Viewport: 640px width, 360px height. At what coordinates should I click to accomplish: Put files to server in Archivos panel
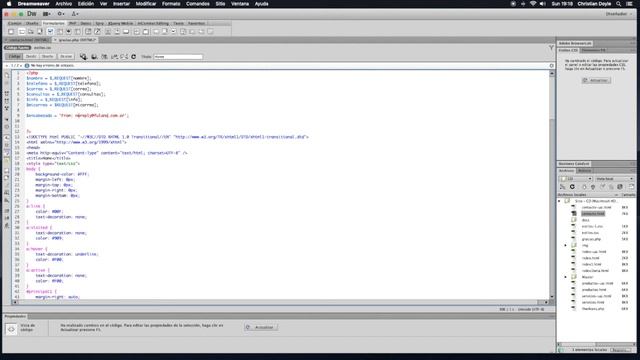click(593, 187)
